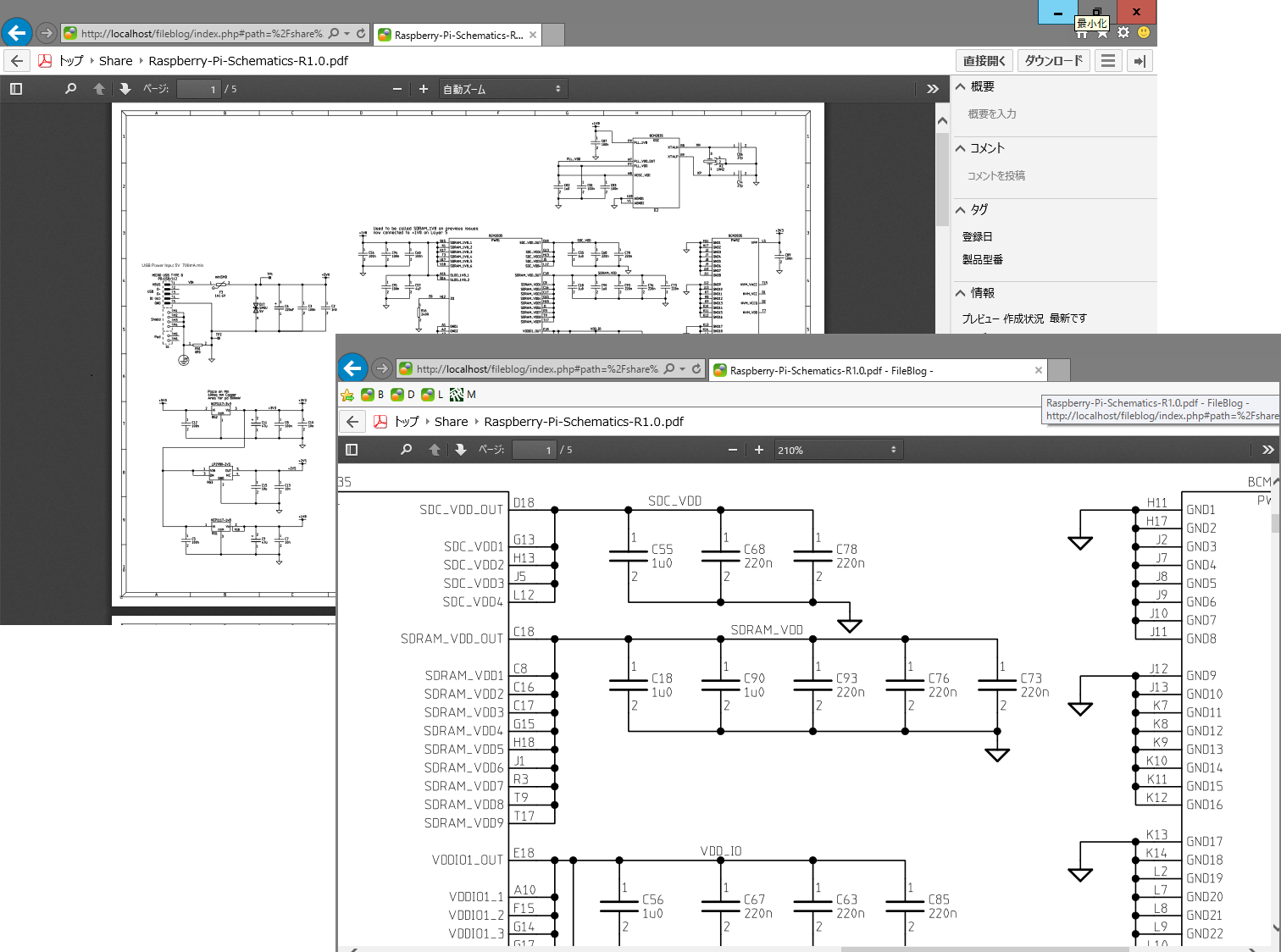
Task: Close the rear window's Raspberry-Pi-Schematics tab
Action: (x=533, y=35)
